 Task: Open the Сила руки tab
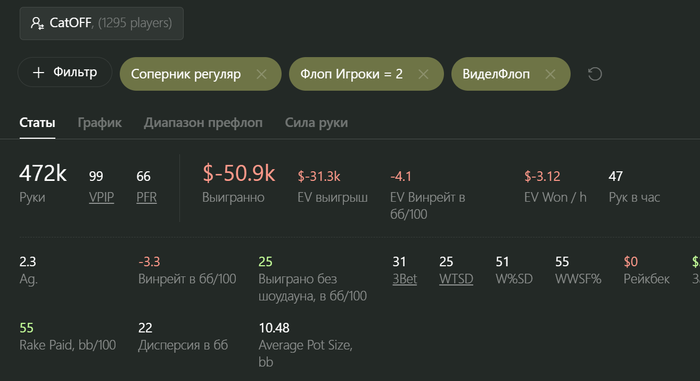[317, 123]
